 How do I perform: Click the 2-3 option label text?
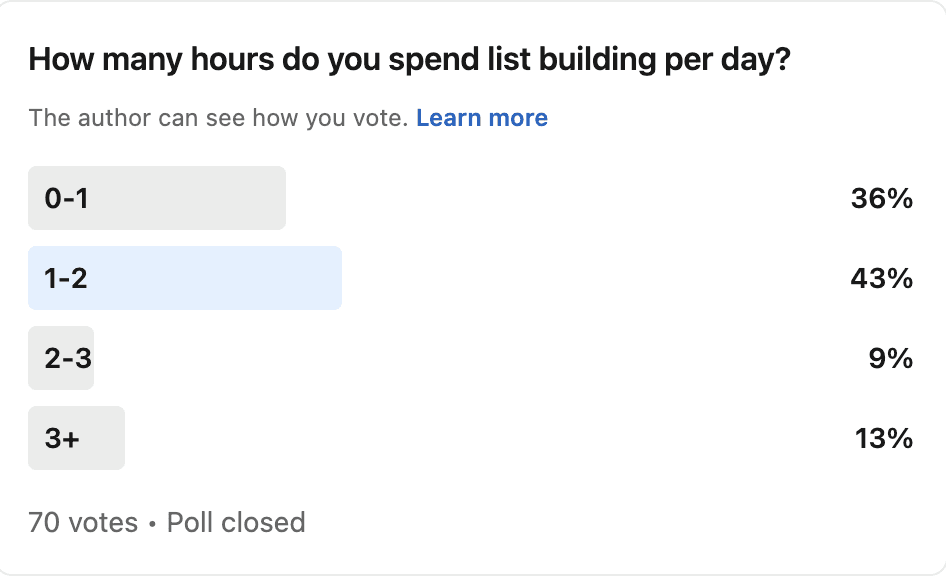[x=68, y=358]
